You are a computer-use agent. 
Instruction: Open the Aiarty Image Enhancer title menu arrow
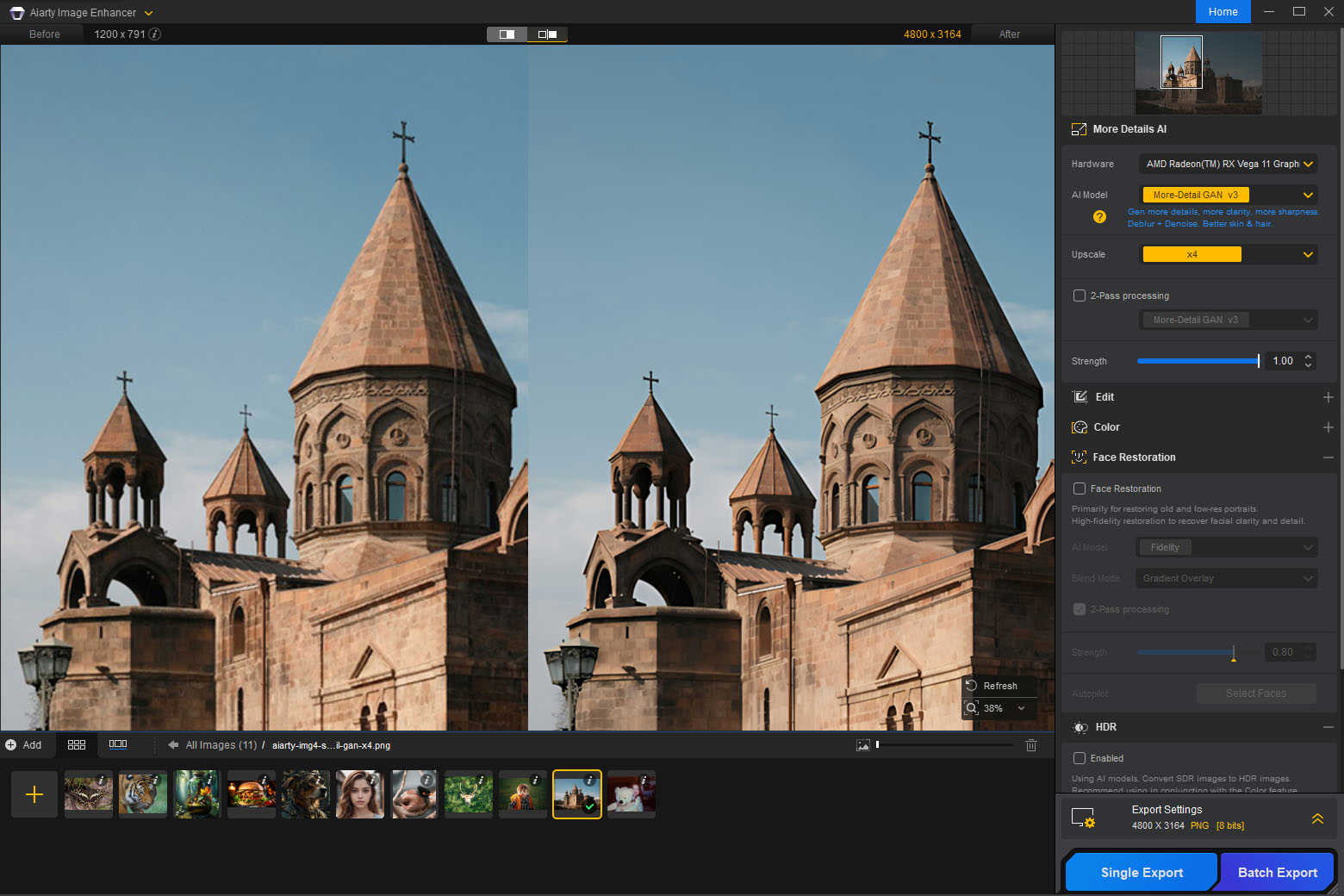[x=148, y=13]
